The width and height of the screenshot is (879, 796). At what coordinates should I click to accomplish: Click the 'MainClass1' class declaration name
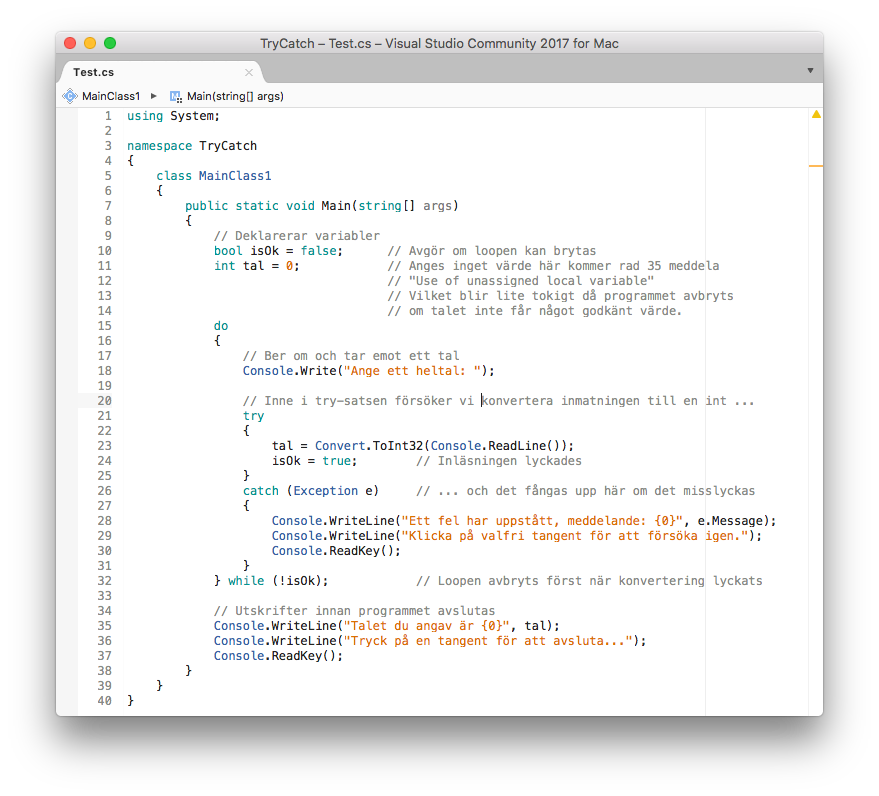tap(235, 176)
